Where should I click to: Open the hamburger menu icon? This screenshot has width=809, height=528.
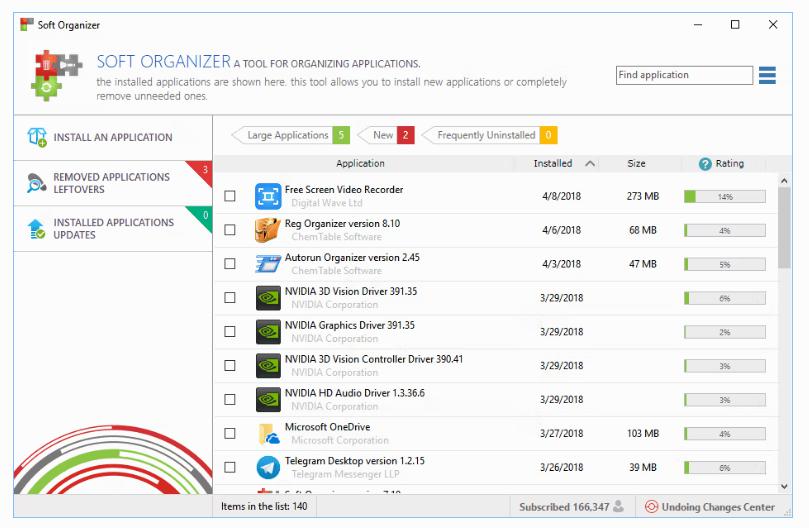(x=767, y=75)
